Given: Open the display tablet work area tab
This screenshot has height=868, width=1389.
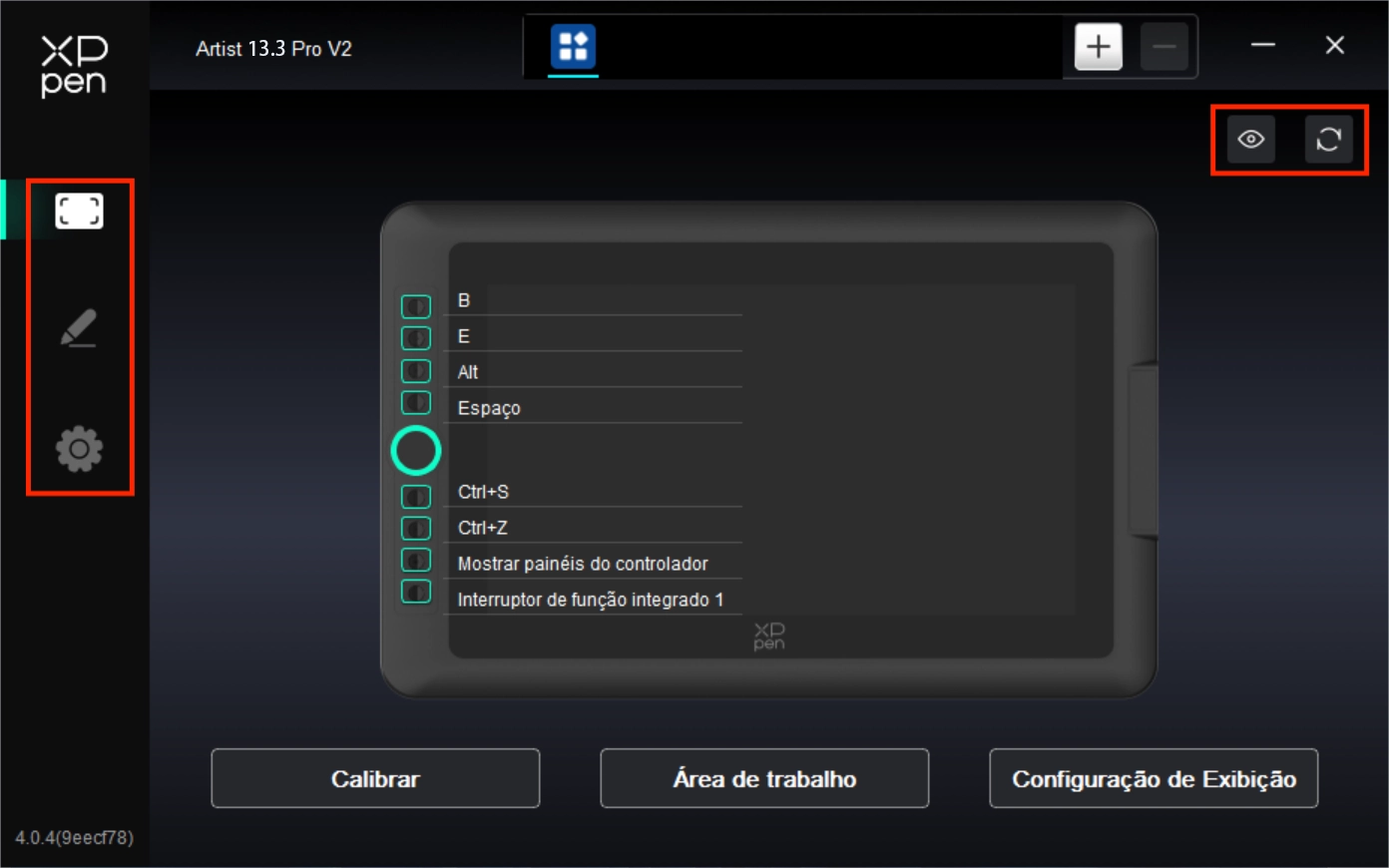Looking at the screenshot, I should click(79, 211).
